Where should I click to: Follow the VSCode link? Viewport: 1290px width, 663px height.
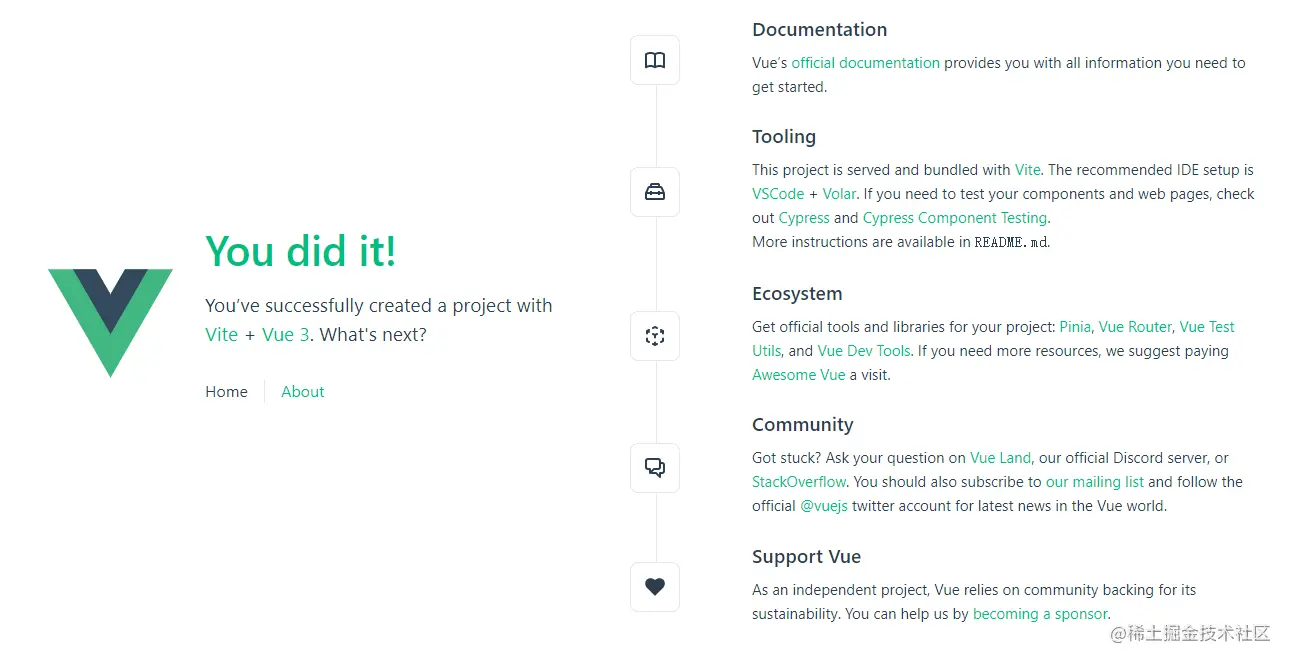[778, 194]
